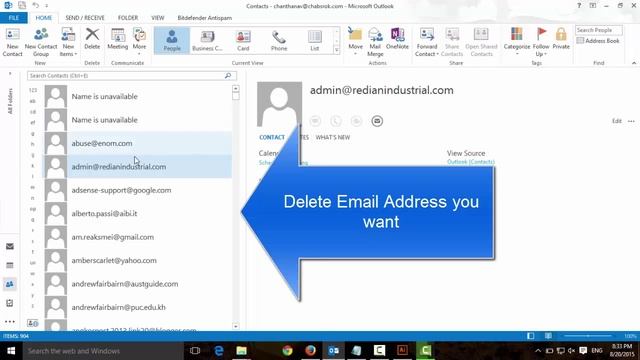The width and height of the screenshot is (640, 360).
Task: Open the FILE tab
Action: tap(14, 18)
